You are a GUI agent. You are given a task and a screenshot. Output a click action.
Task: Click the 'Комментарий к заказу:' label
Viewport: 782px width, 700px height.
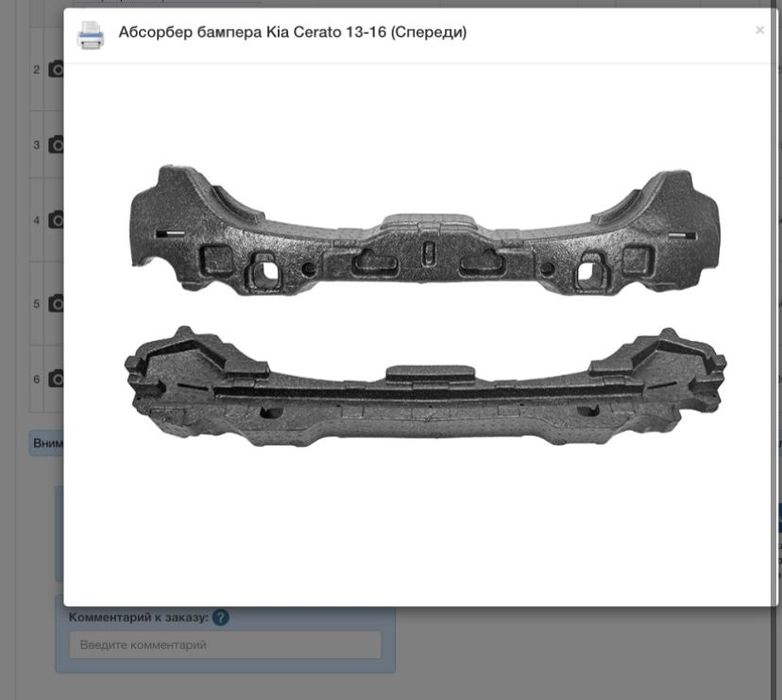pyautogui.click(x=139, y=617)
